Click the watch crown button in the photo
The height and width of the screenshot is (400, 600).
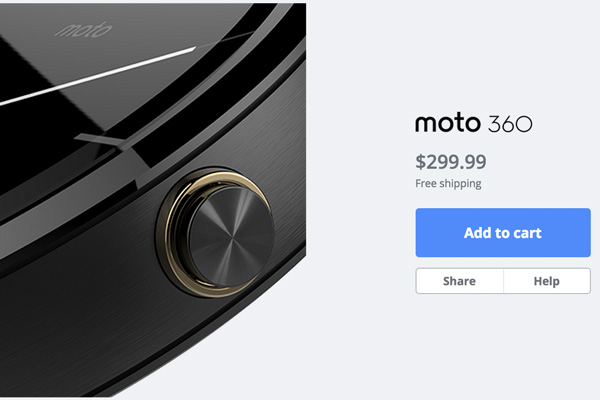point(231,237)
